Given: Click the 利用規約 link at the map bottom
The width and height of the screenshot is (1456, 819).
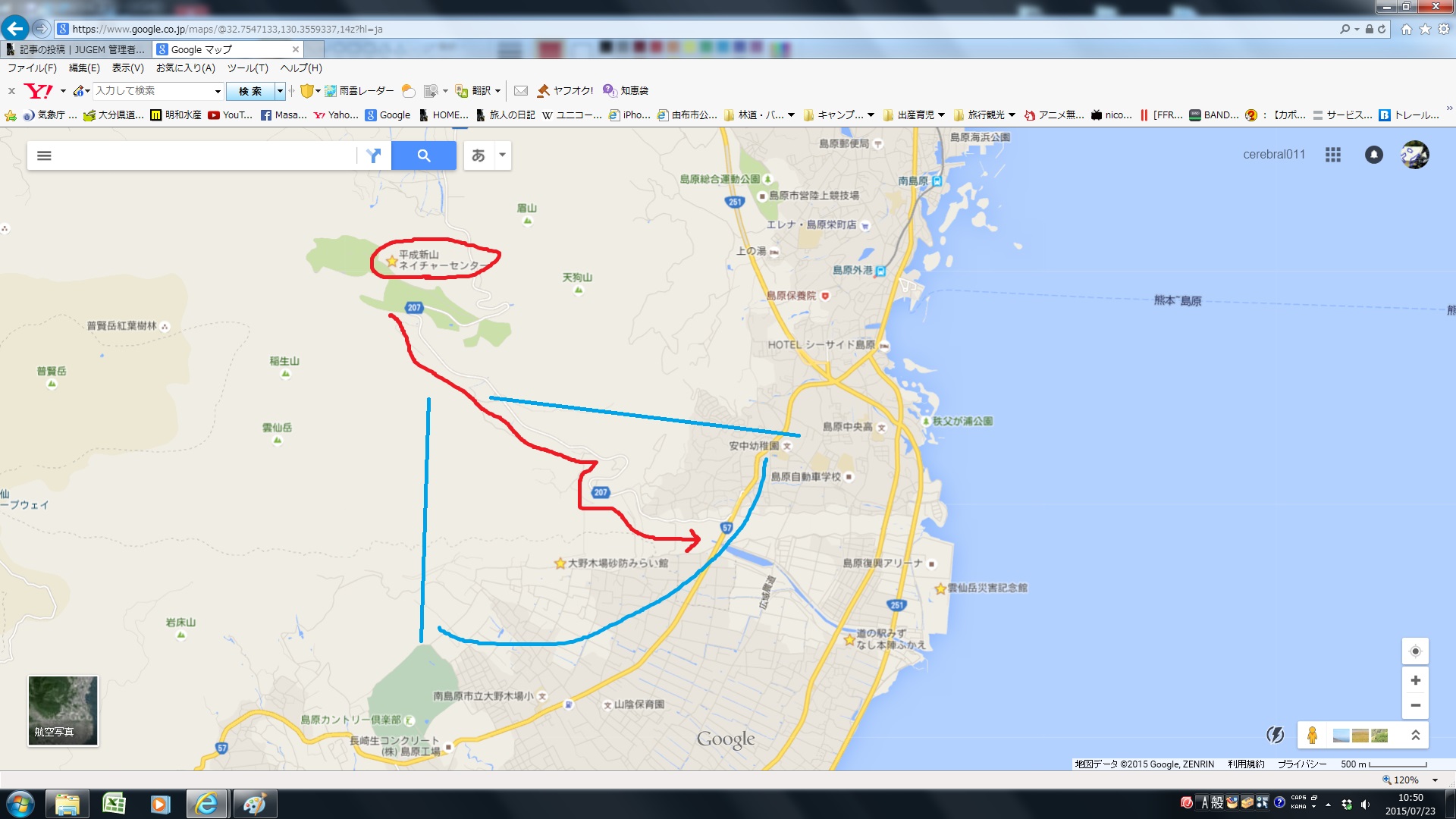Looking at the screenshot, I should (1246, 764).
